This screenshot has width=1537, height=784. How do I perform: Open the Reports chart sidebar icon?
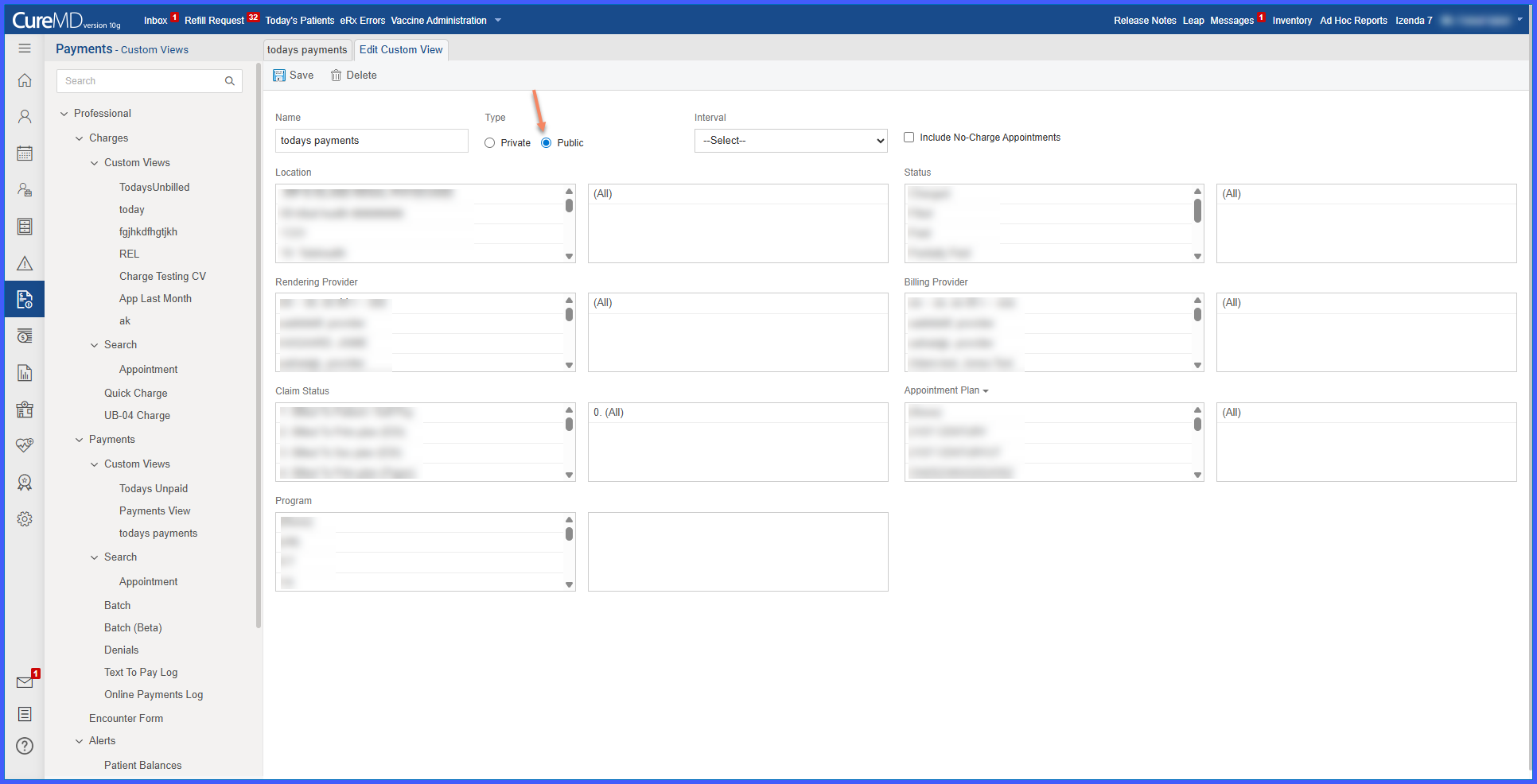tap(25, 373)
